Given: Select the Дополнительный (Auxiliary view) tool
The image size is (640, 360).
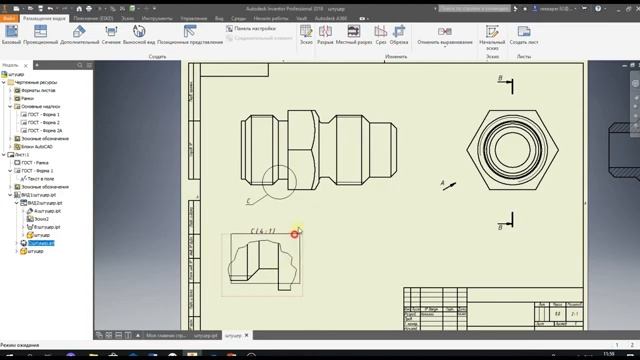Looking at the screenshot, I should coord(79,34).
